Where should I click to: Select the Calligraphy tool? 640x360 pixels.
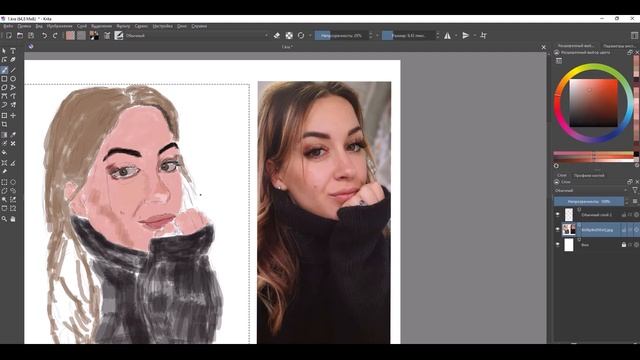13,60
